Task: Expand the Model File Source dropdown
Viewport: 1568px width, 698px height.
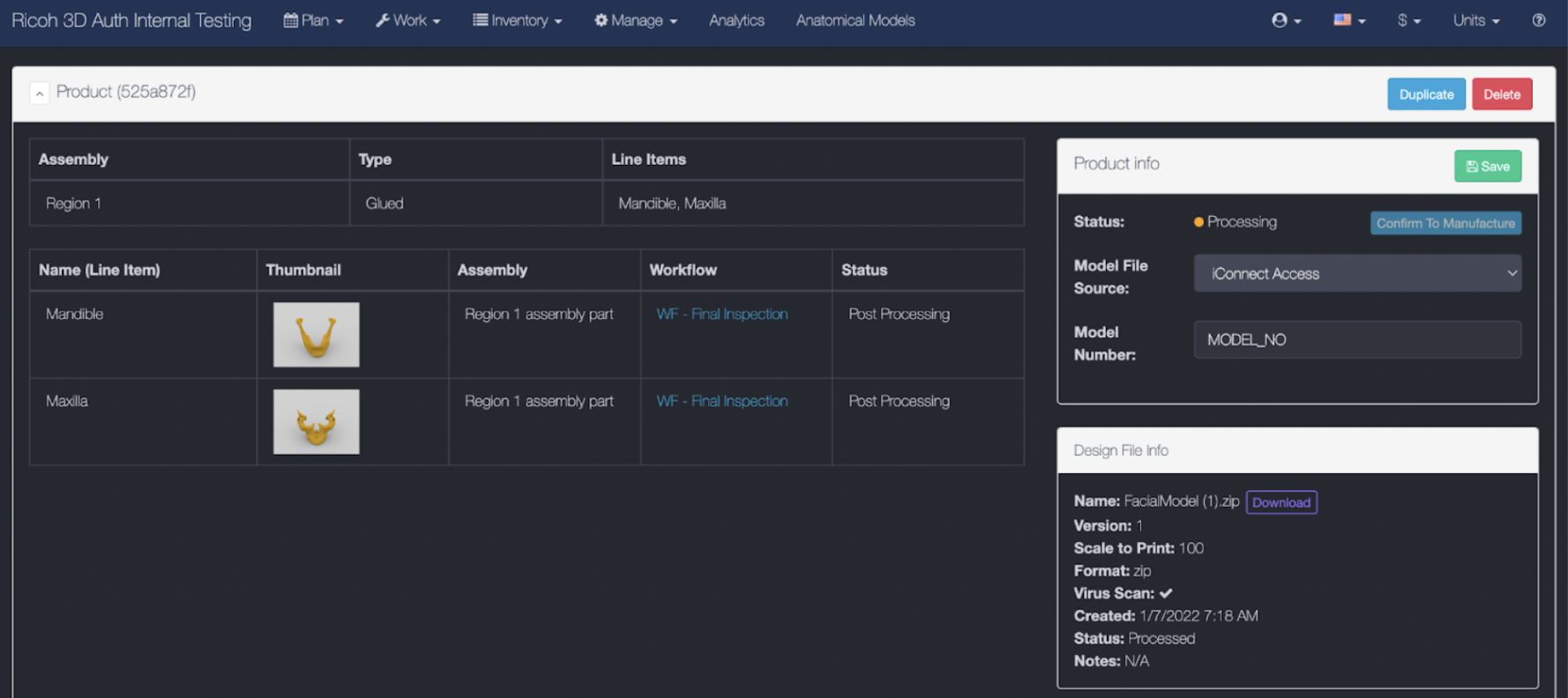Action: coord(1356,273)
